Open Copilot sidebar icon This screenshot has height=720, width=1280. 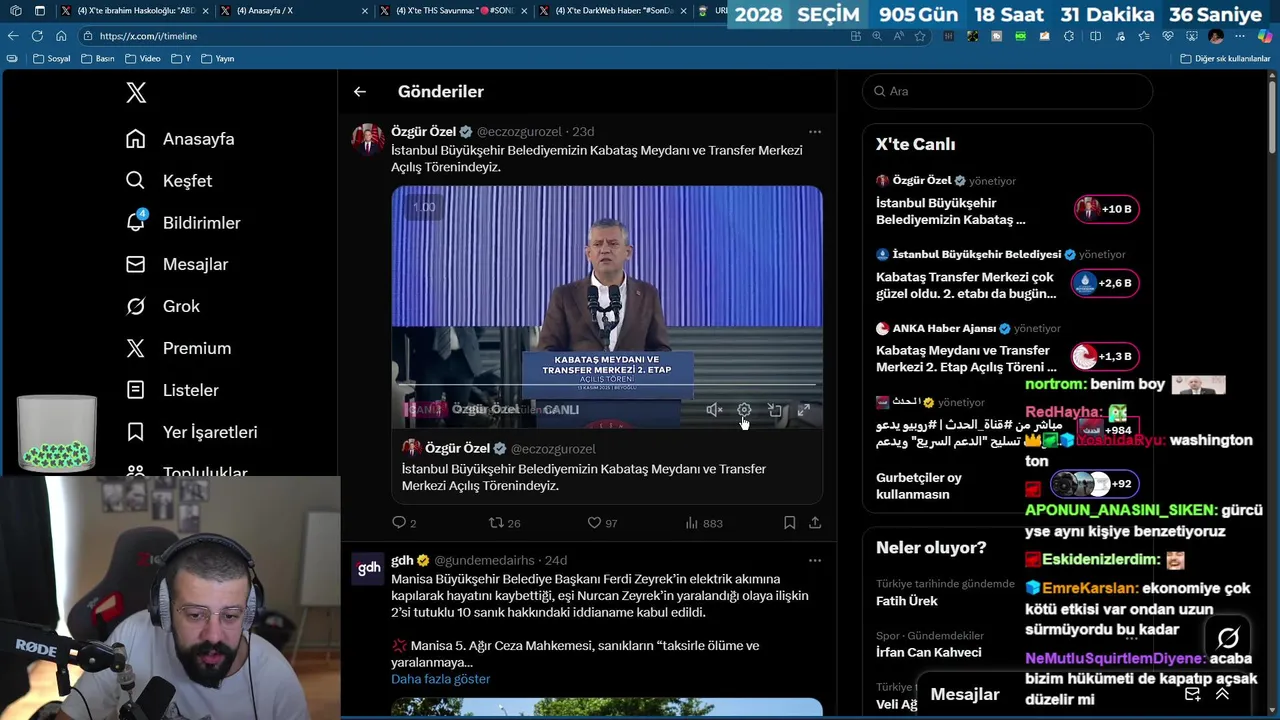click(x=1265, y=36)
